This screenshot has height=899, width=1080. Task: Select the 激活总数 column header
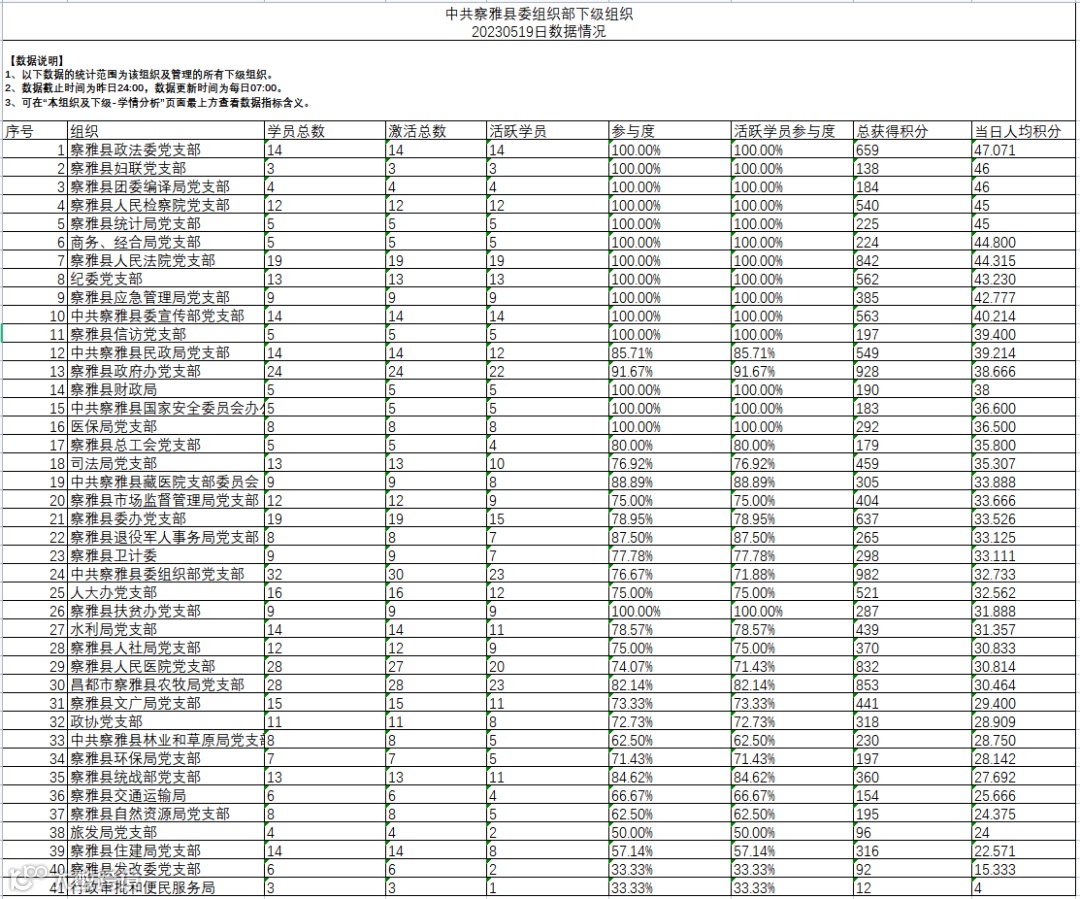437,131
